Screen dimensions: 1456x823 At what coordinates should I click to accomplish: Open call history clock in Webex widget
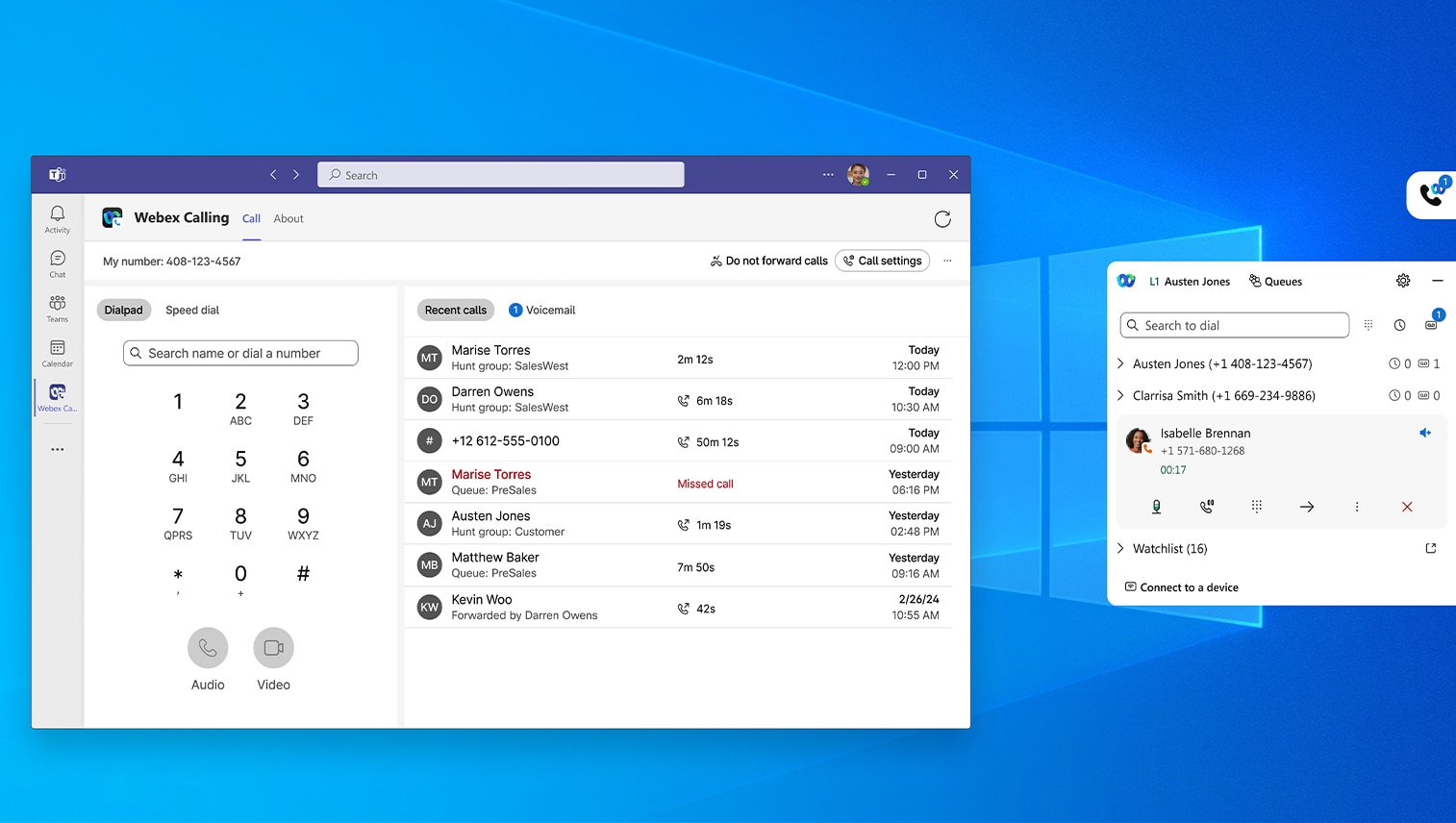[1400, 325]
